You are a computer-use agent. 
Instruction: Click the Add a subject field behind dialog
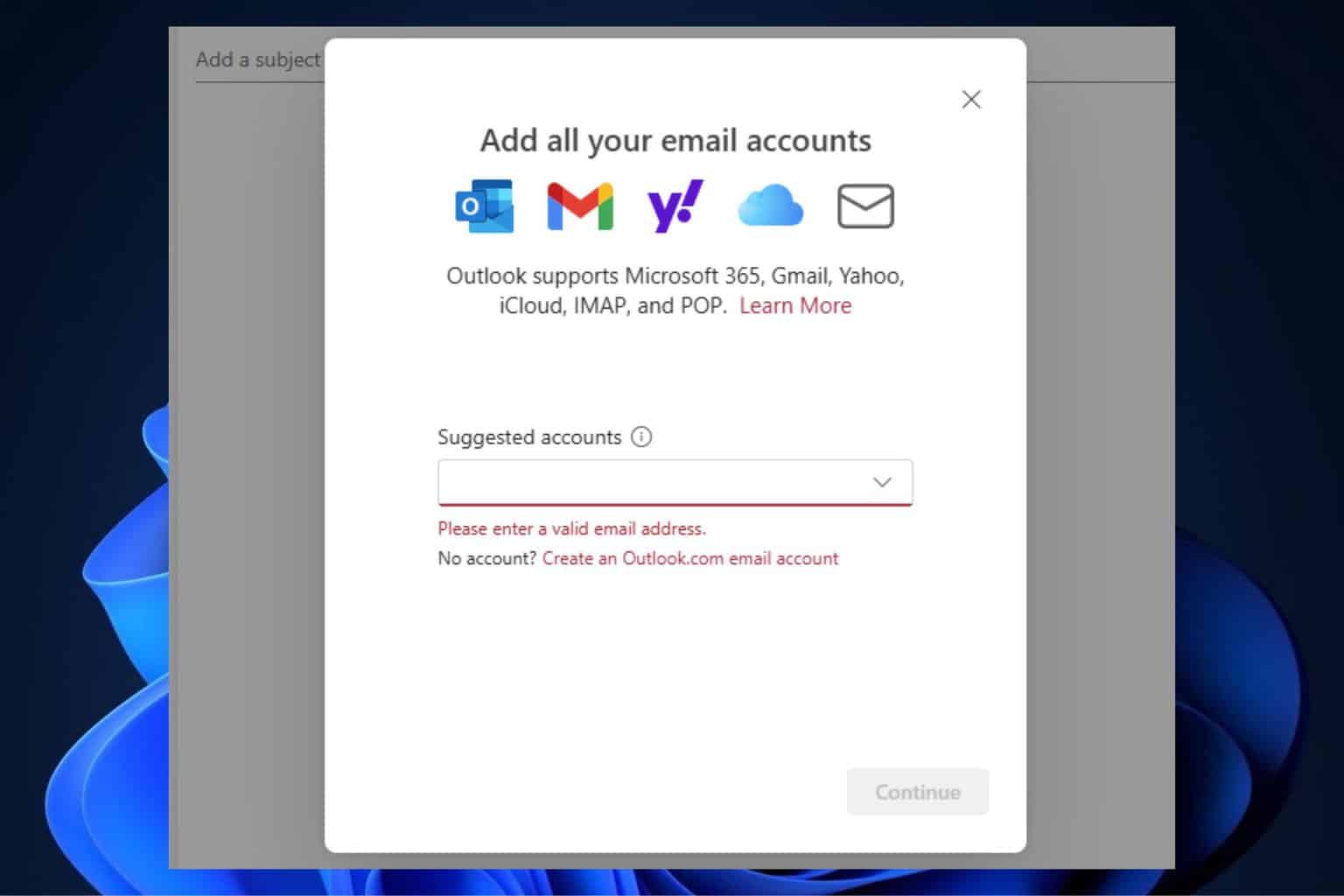click(x=258, y=59)
